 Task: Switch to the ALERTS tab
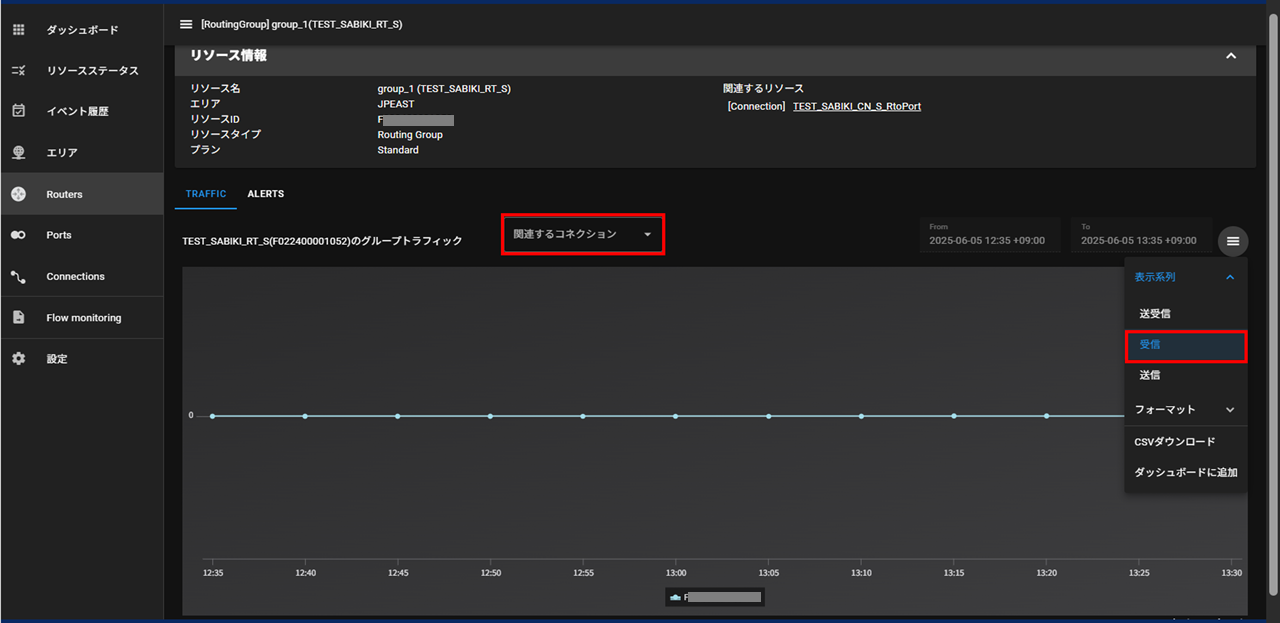(x=266, y=194)
